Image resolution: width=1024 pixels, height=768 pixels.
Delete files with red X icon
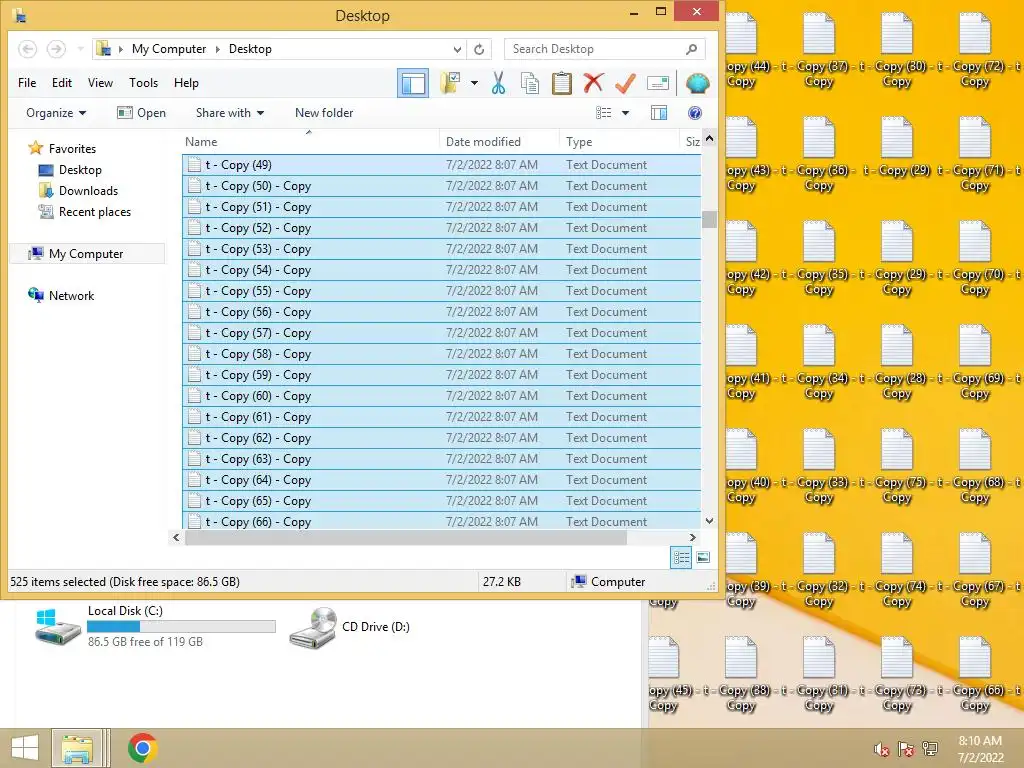(x=593, y=83)
